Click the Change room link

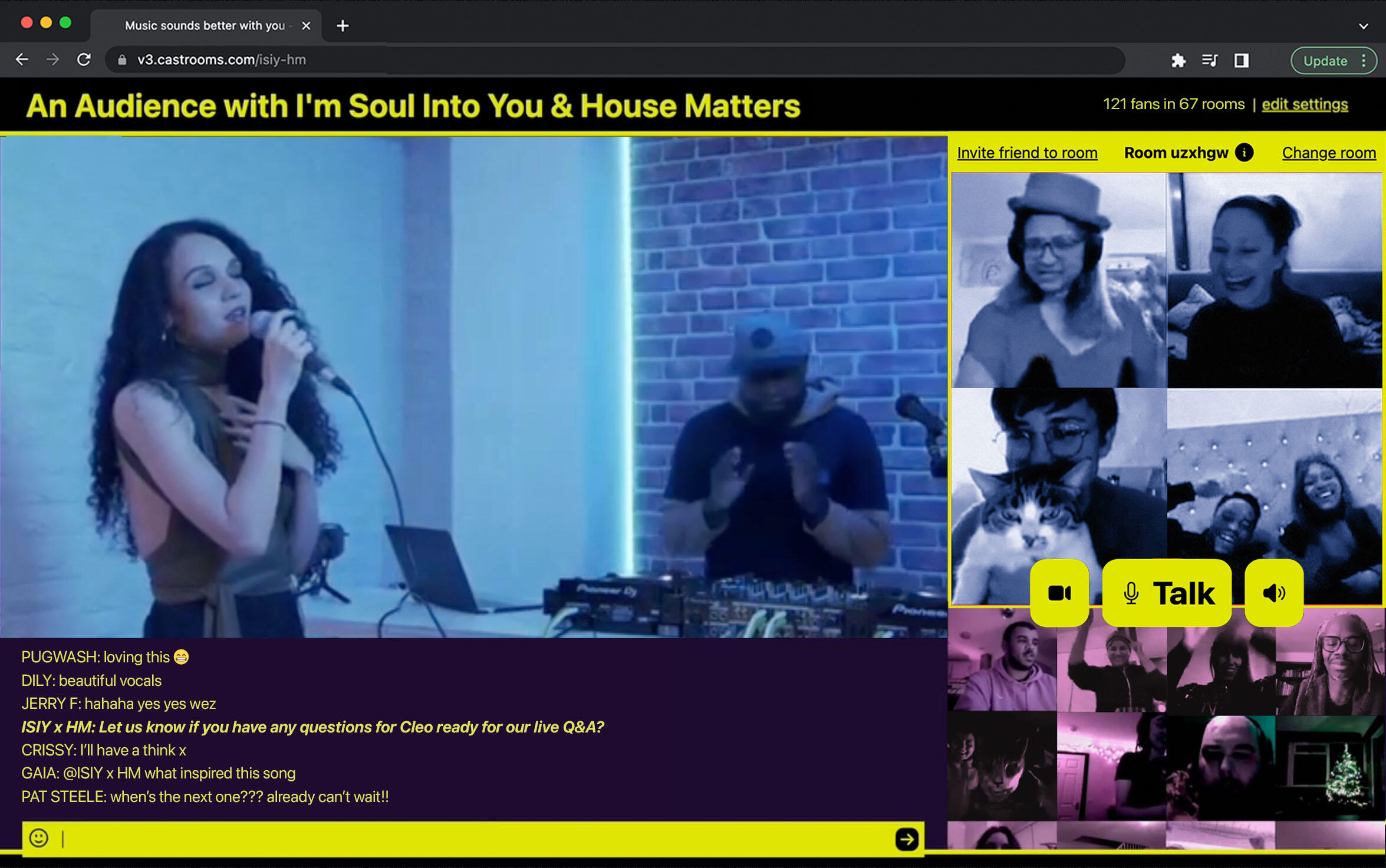1329,153
